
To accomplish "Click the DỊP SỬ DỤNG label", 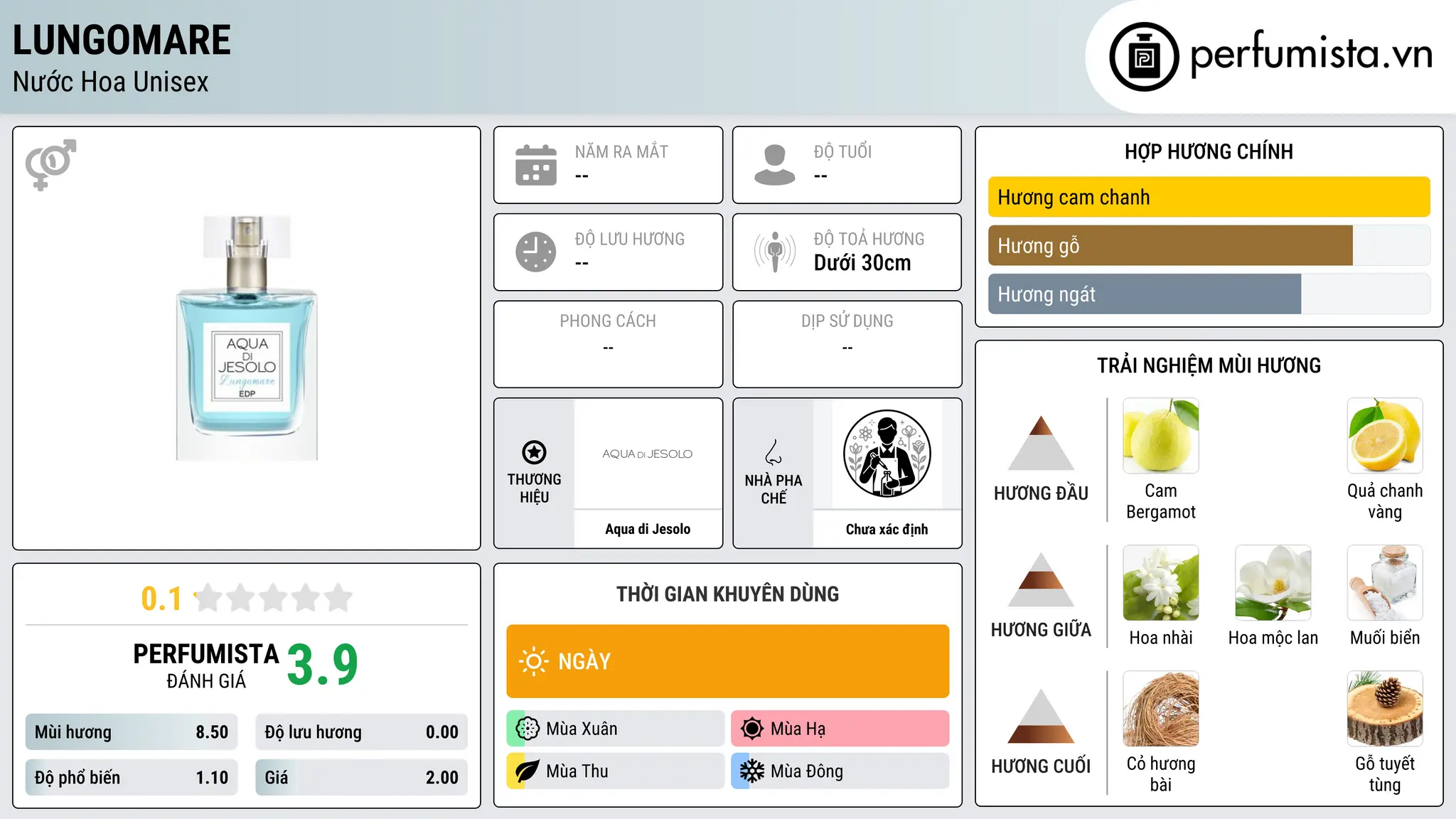I will pyautogui.click(x=847, y=321).
